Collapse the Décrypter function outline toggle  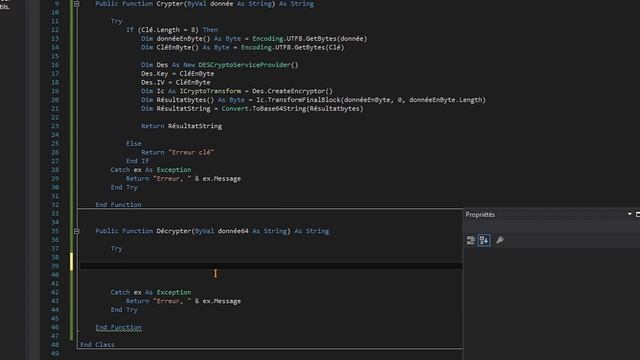pyautogui.click(x=76, y=231)
